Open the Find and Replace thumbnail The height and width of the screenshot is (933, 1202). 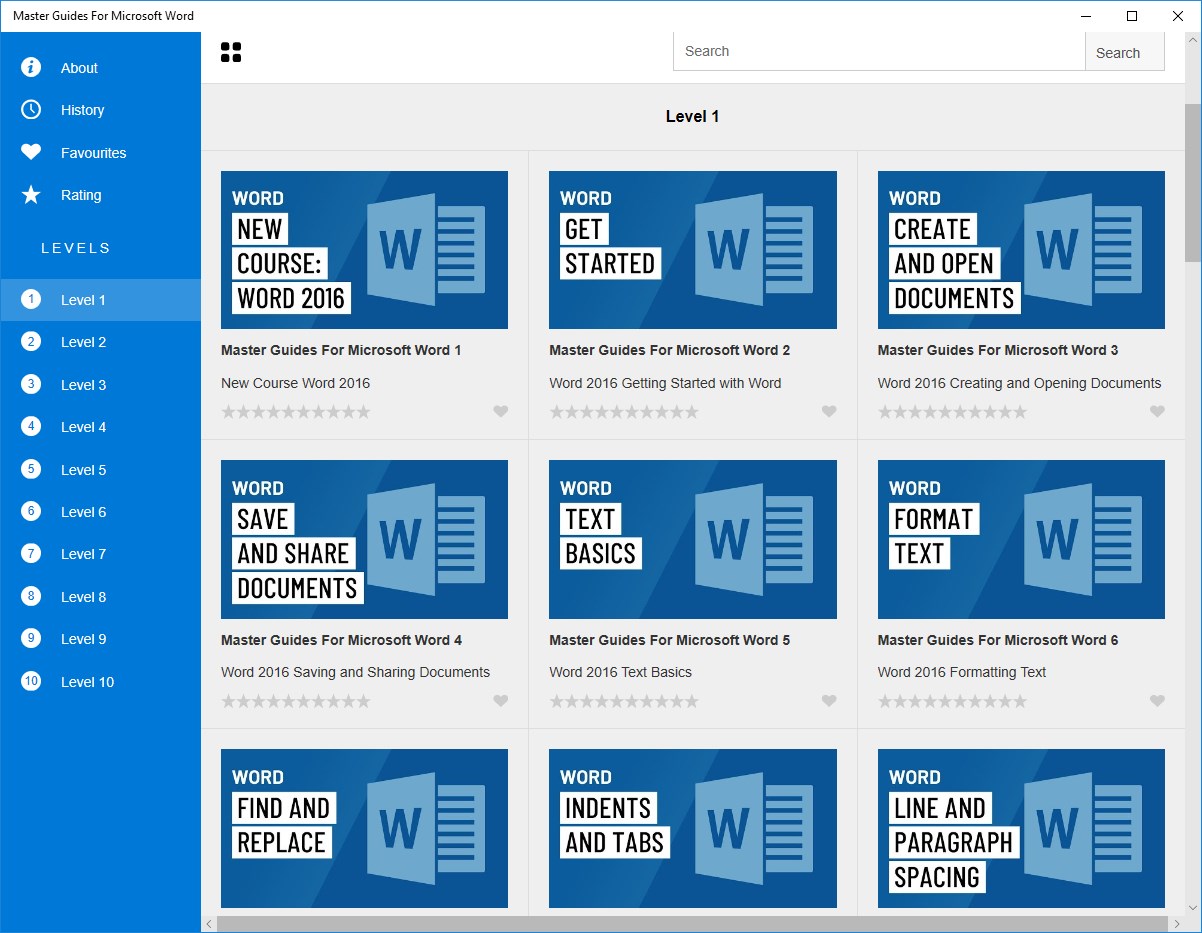(364, 828)
